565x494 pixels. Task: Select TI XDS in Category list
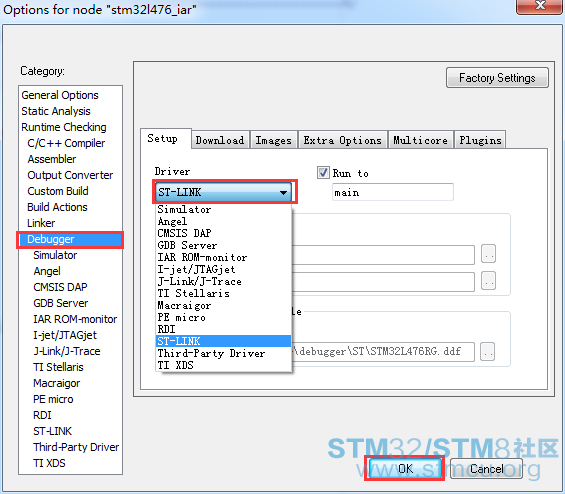(x=49, y=463)
